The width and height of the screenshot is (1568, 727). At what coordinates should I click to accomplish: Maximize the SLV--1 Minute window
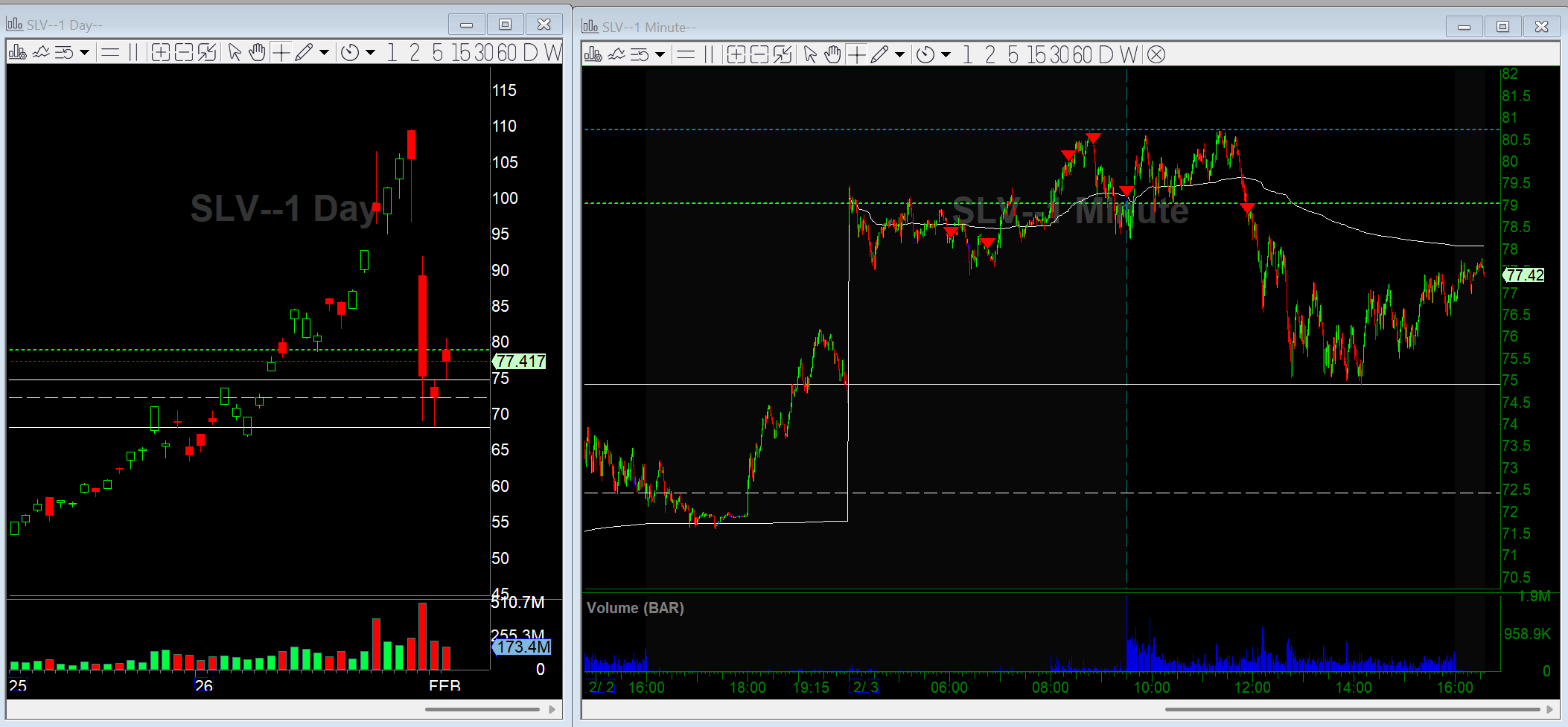tap(1502, 27)
